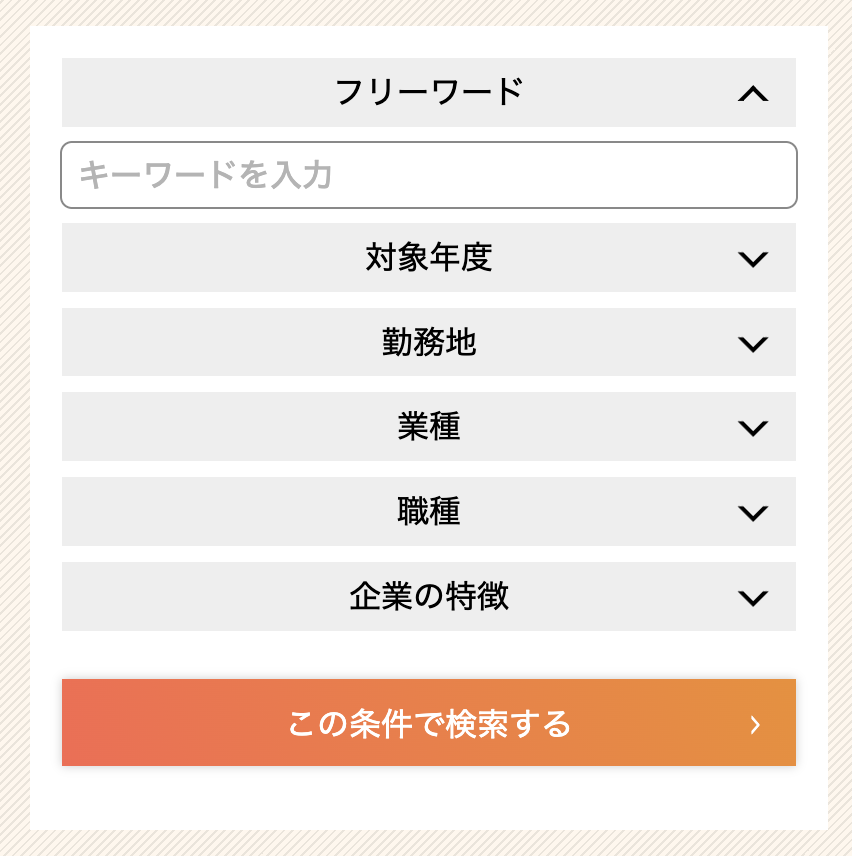Click the up chevron beside フリーワード
The width and height of the screenshot is (852, 856).
(752, 94)
